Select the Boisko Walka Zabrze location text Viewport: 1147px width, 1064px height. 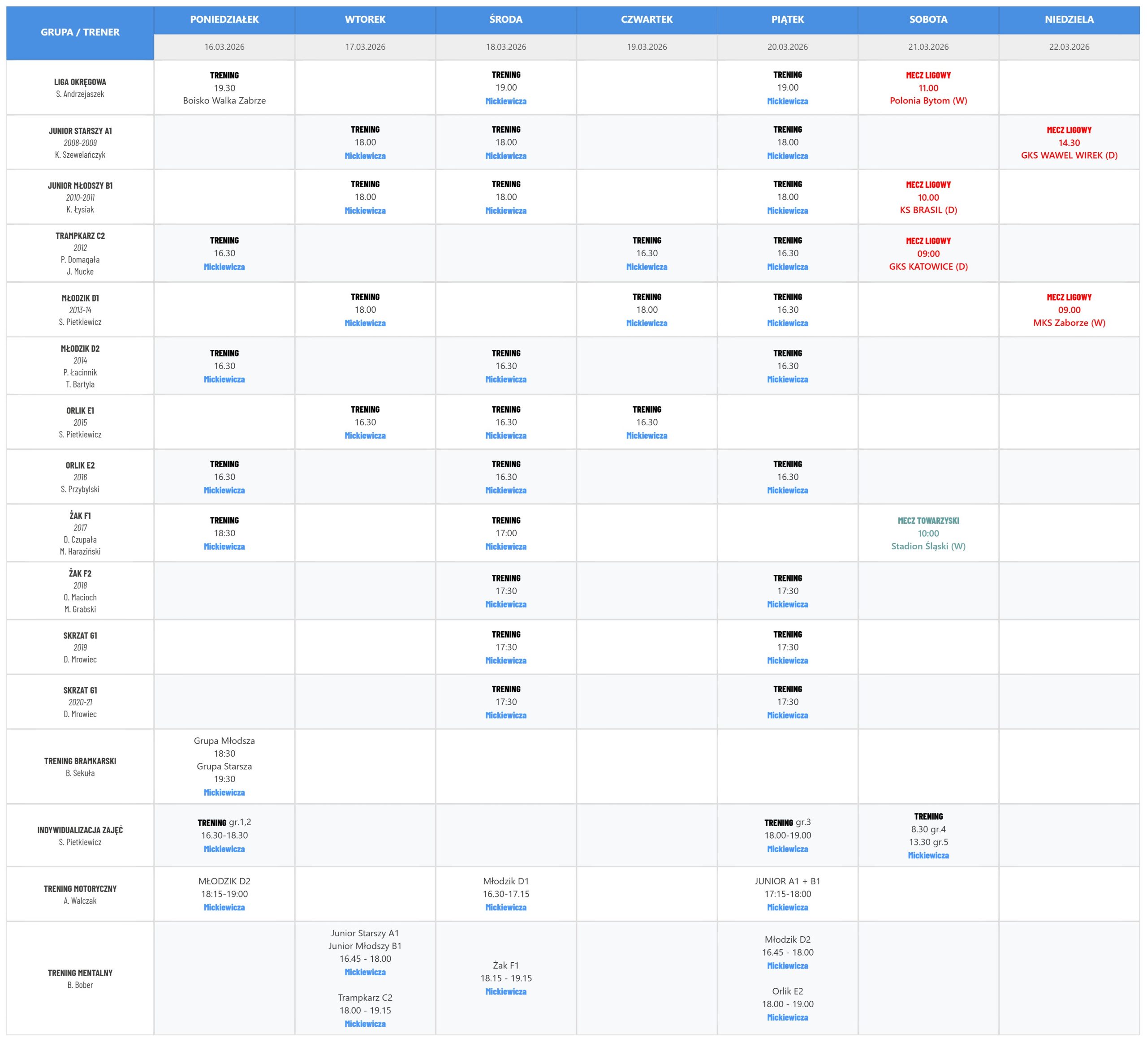click(x=224, y=101)
